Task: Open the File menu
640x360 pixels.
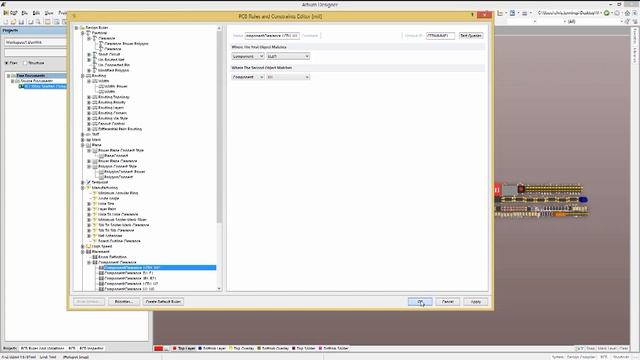Action: tap(24, 13)
